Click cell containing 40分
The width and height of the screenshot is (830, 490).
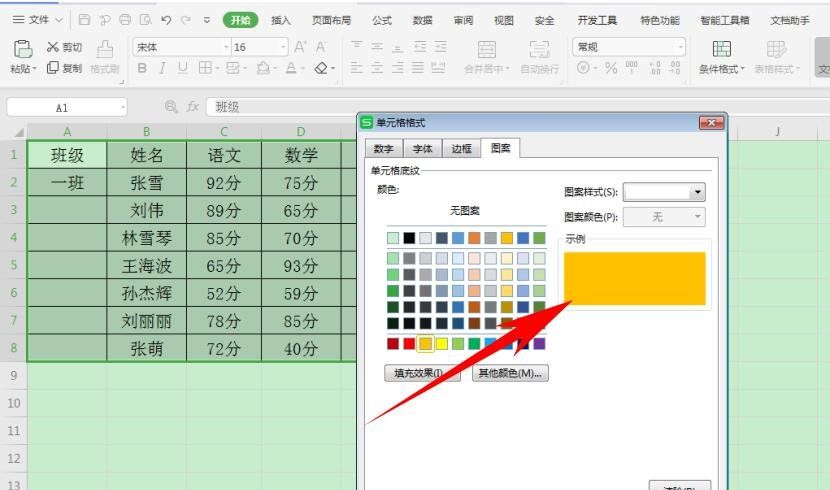click(301, 348)
